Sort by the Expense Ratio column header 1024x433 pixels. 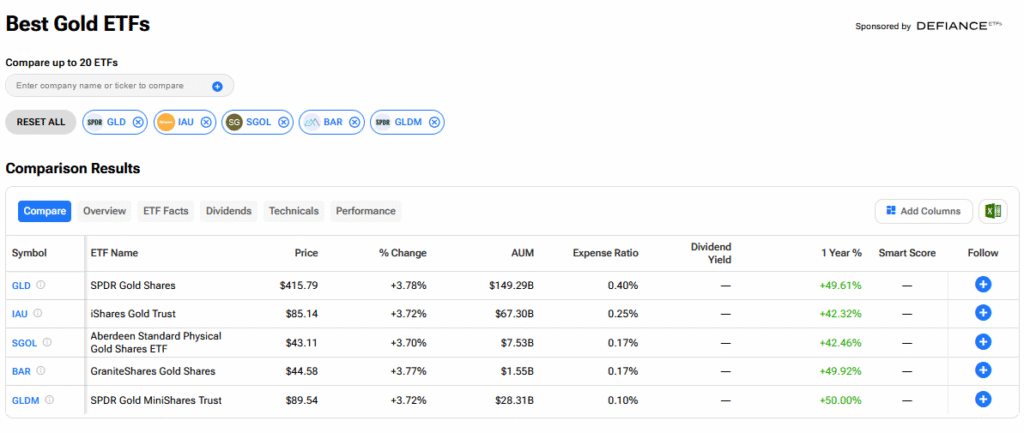[605, 253]
